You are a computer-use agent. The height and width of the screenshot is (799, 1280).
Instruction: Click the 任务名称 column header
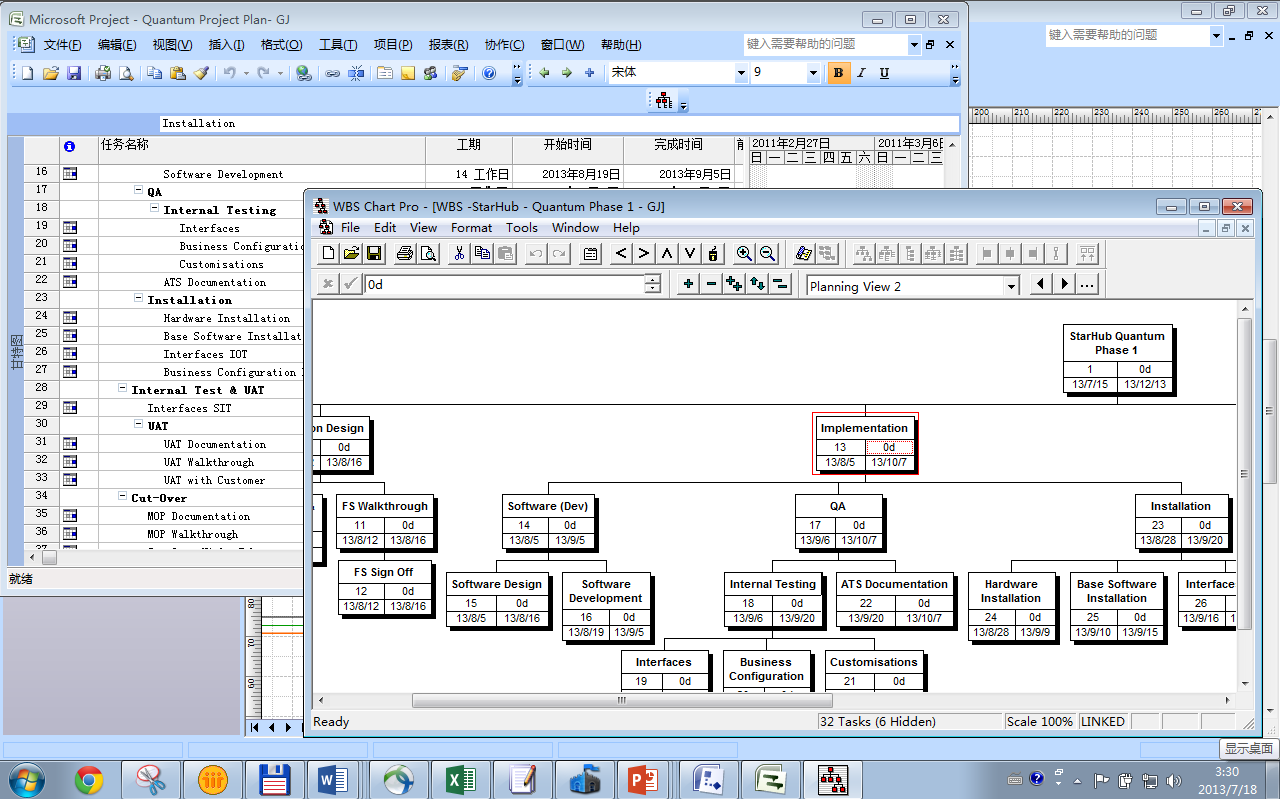click(125, 145)
